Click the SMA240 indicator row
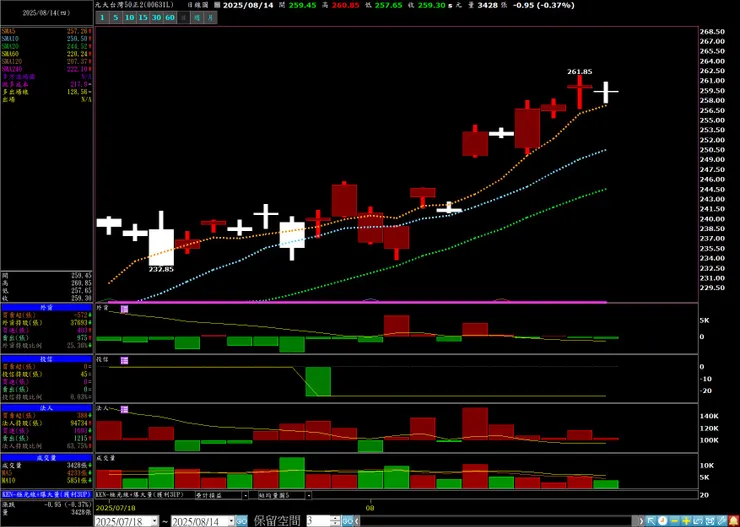This screenshot has height=527, width=740. [x=47, y=69]
